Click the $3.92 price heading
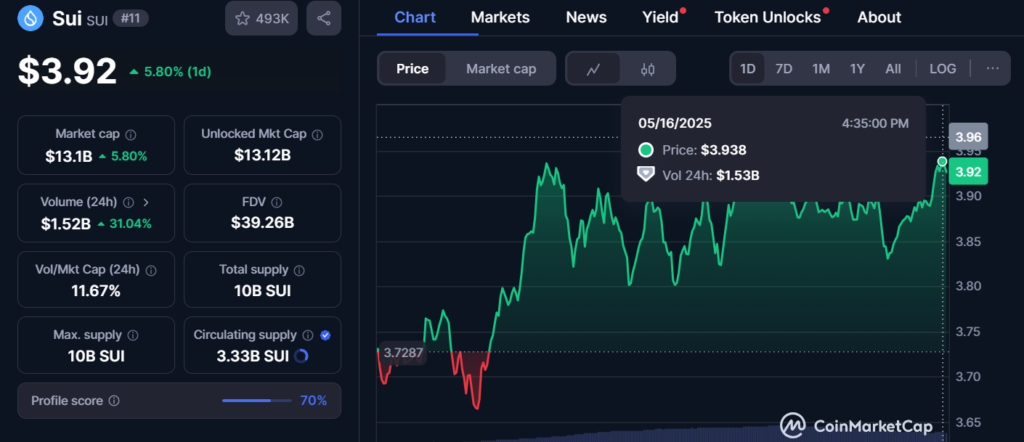Image resolution: width=1024 pixels, height=442 pixels. coord(67,71)
